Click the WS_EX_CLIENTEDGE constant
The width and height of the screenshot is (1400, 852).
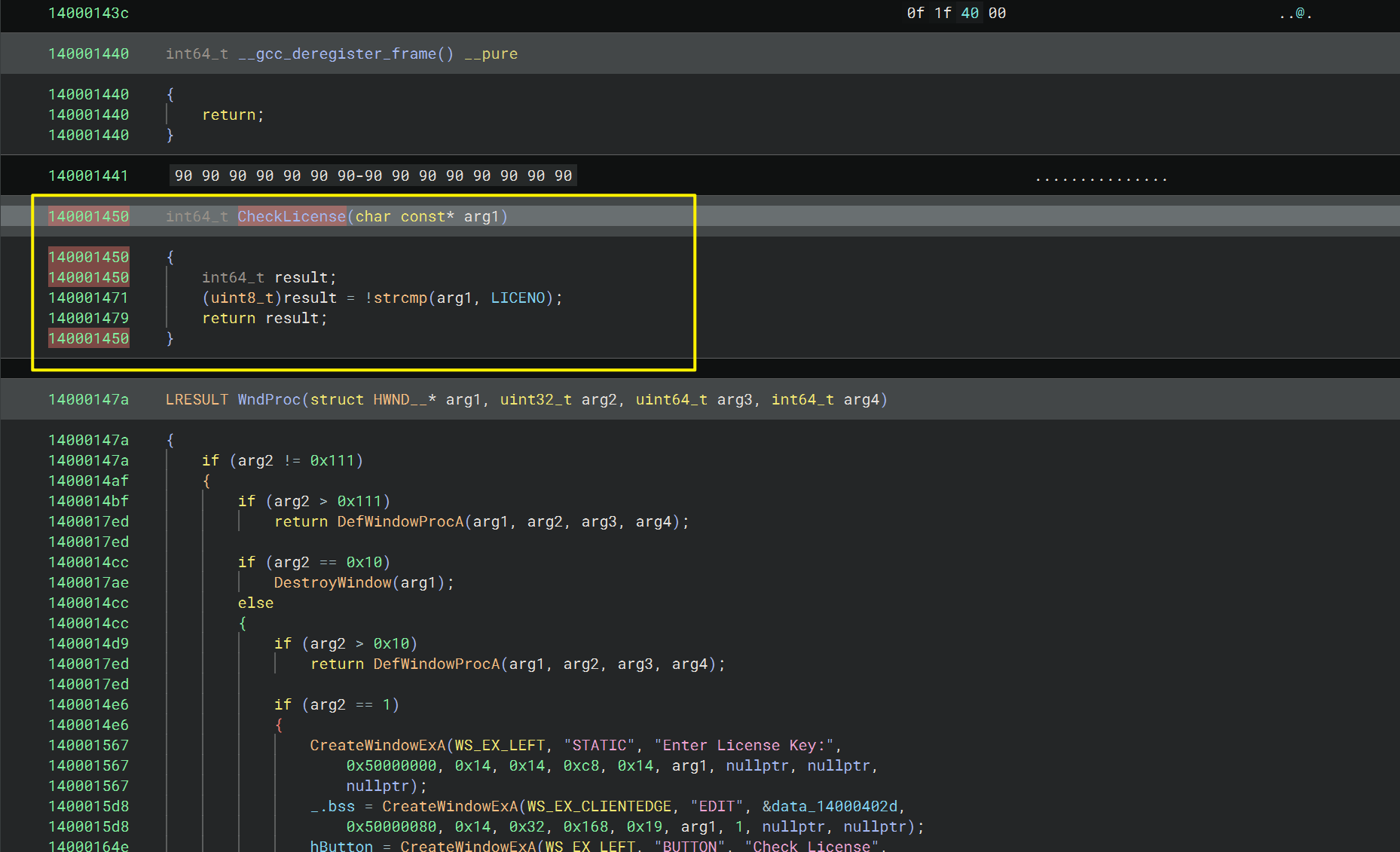tap(599, 806)
